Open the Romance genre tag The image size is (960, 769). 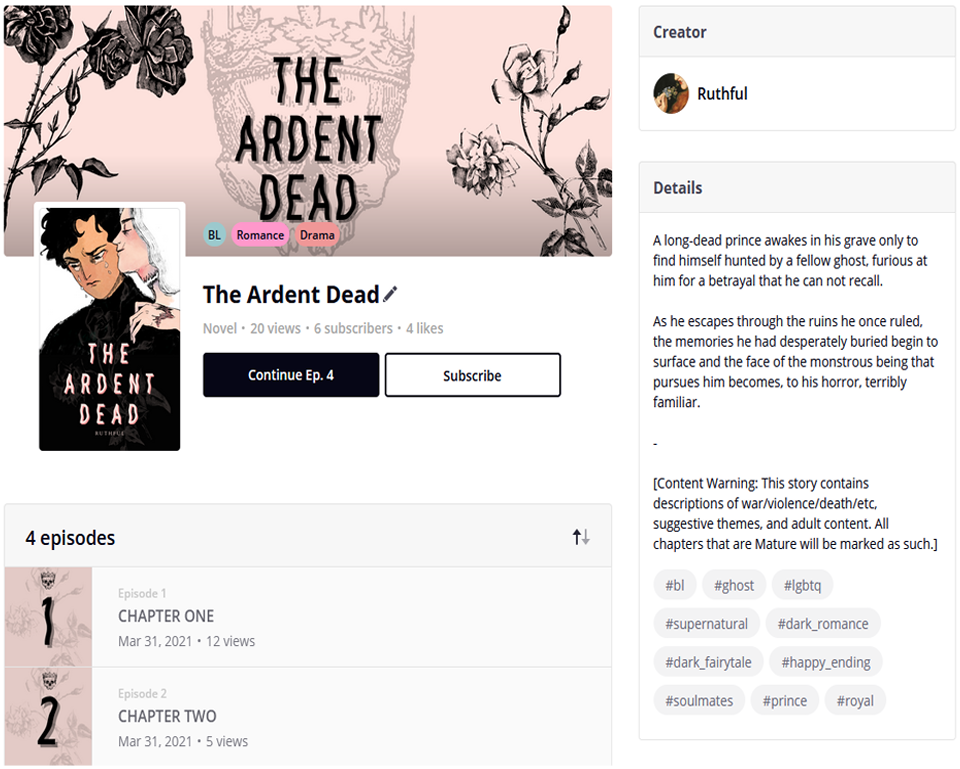pyautogui.click(x=261, y=235)
